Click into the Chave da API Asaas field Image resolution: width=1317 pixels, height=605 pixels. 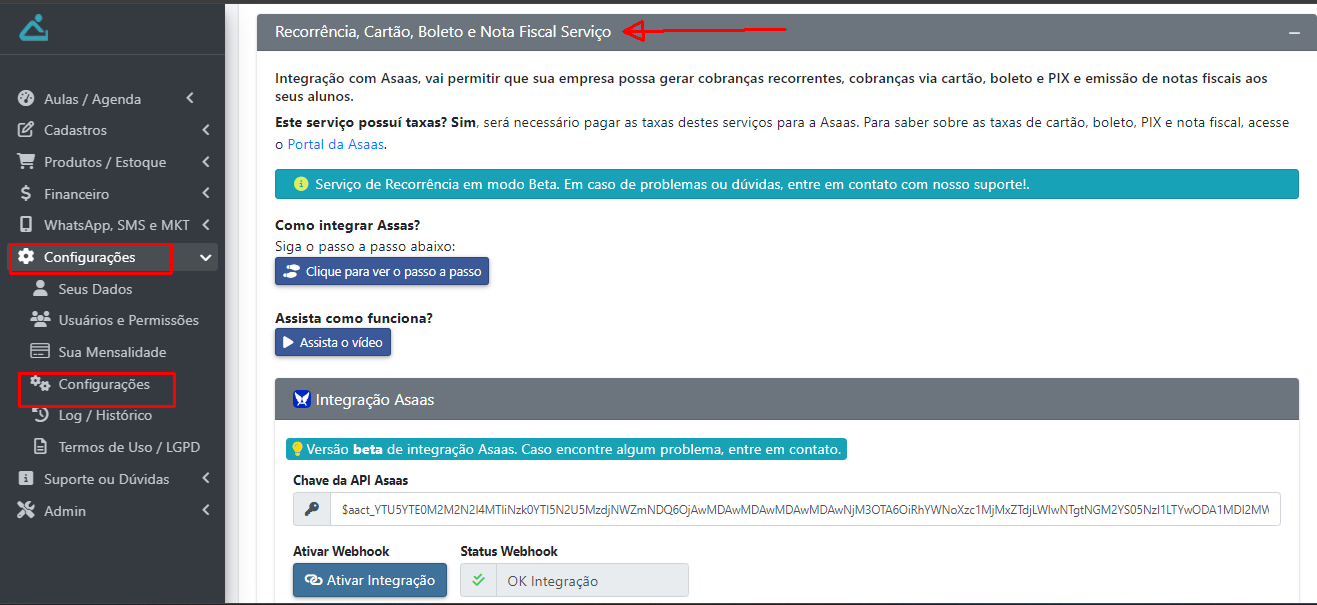point(805,509)
